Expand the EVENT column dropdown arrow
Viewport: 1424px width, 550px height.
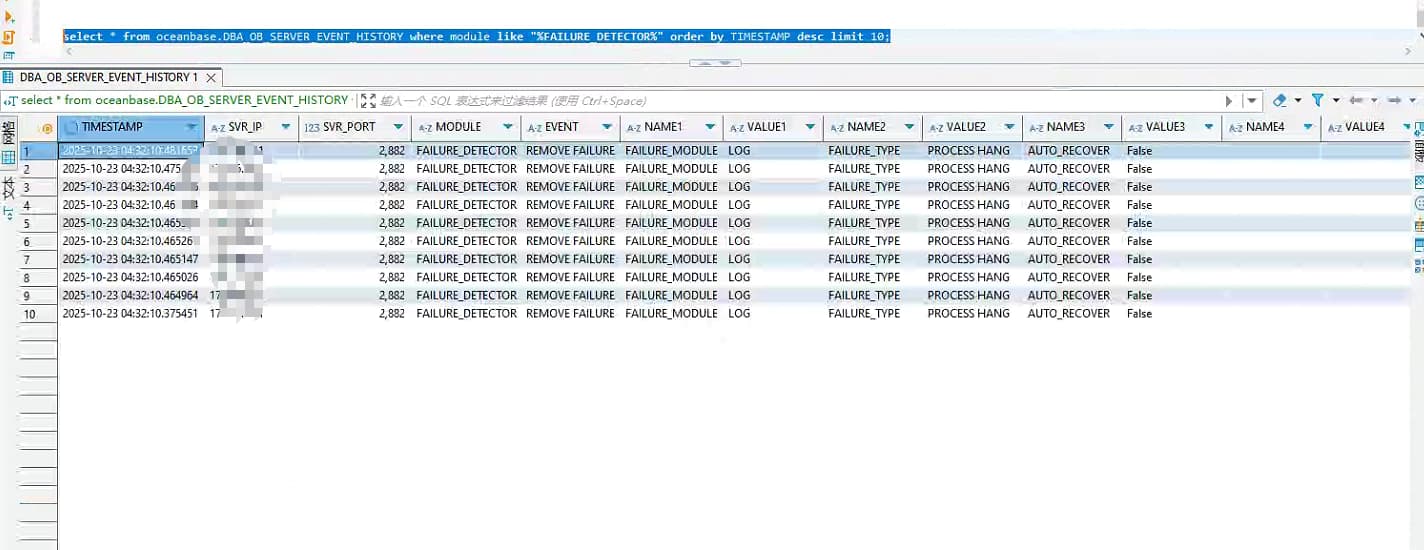(x=606, y=127)
